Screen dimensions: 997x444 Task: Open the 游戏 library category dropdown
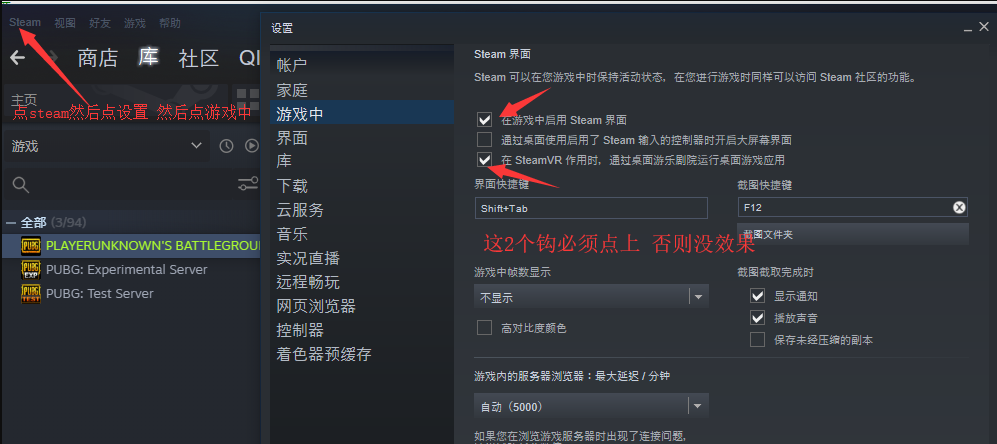pyautogui.click(x=106, y=146)
